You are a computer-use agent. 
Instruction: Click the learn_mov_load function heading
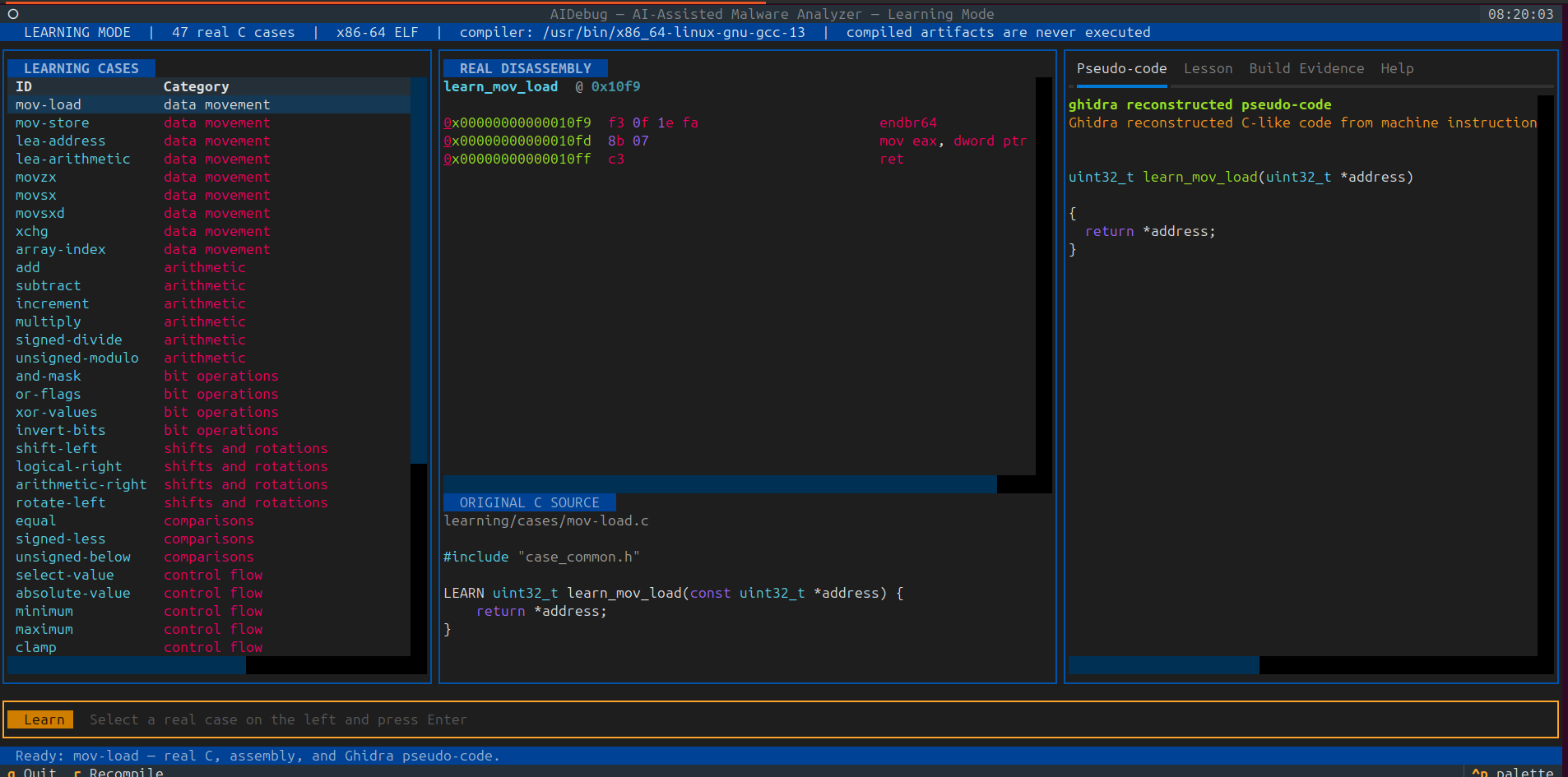pos(501,86)
